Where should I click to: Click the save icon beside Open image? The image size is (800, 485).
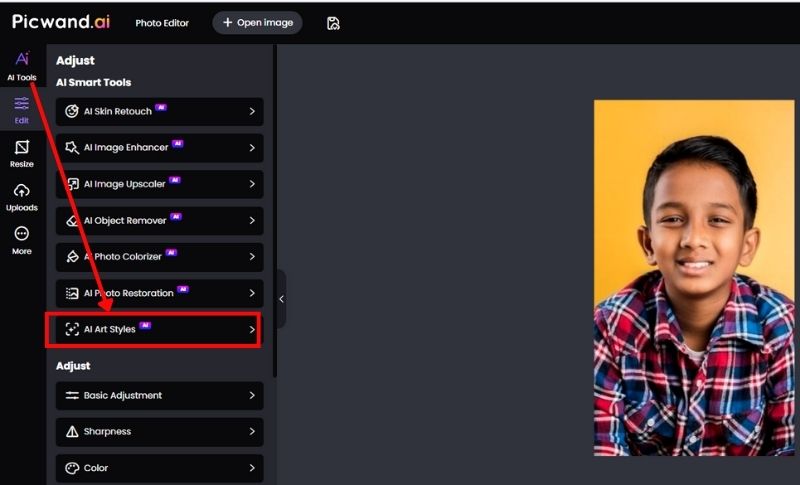tap(333, 23)
